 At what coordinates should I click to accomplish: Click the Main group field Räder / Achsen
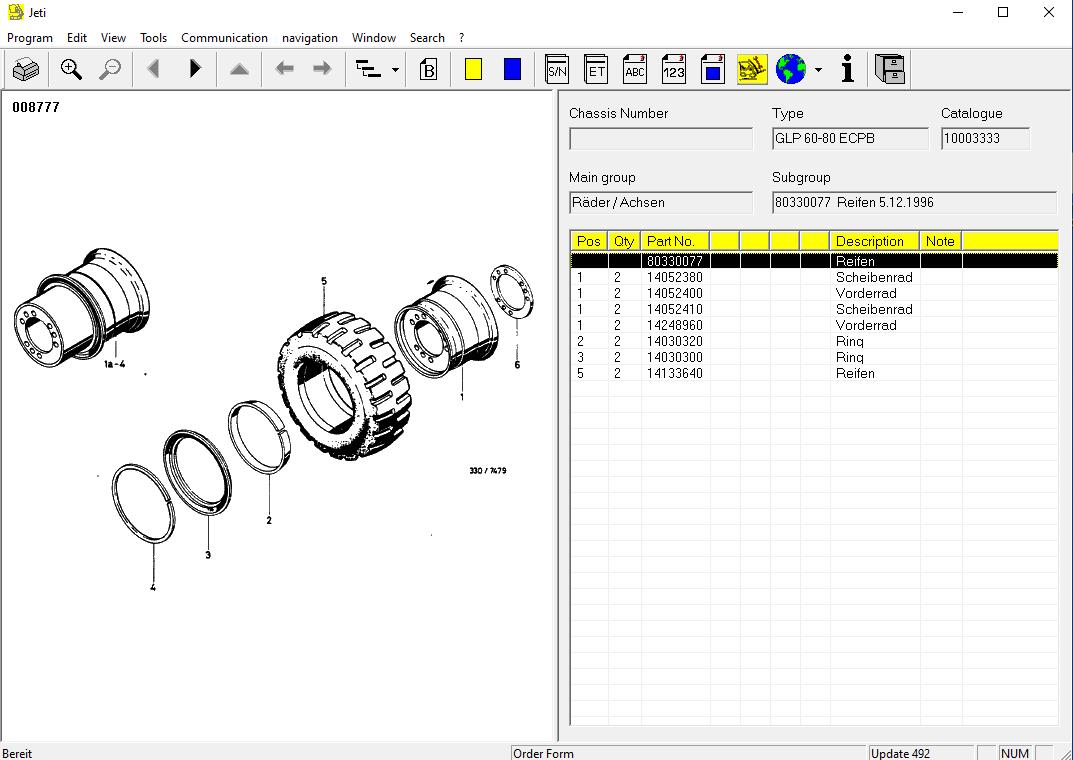[661, 202]
